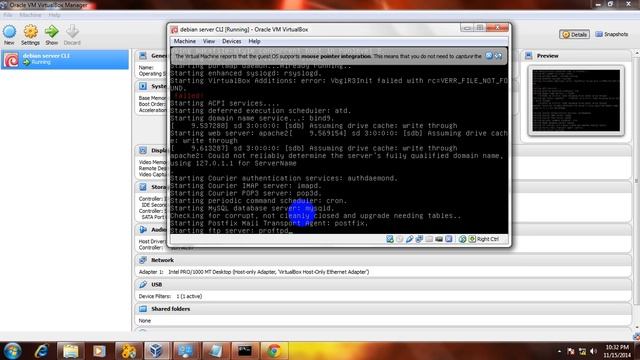Click the volume speaker tray icon

tap(593, 351)
